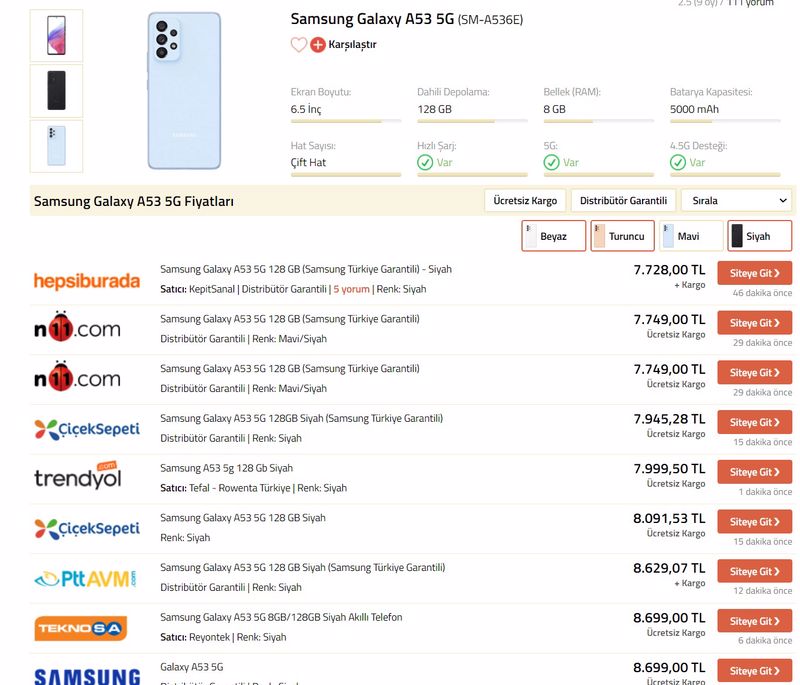Open trendyol Samsung A53 5g 128 Gb Siyah title
The image size is (800, 685).
227,468
